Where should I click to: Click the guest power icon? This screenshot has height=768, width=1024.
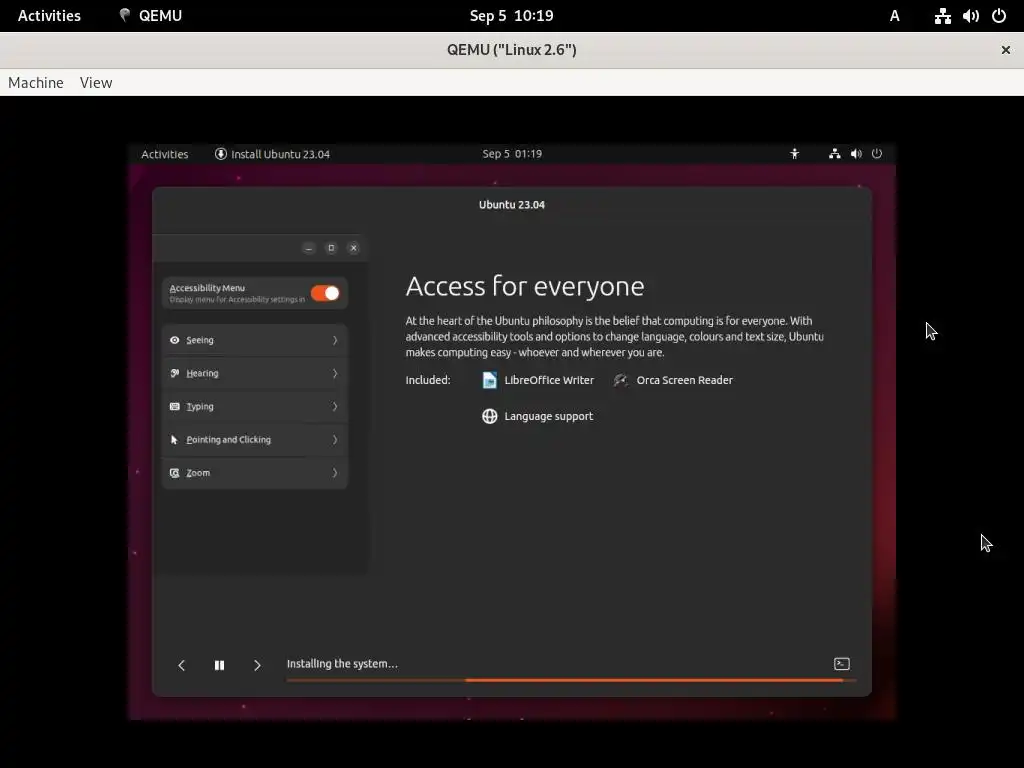(x=877, y=153)
